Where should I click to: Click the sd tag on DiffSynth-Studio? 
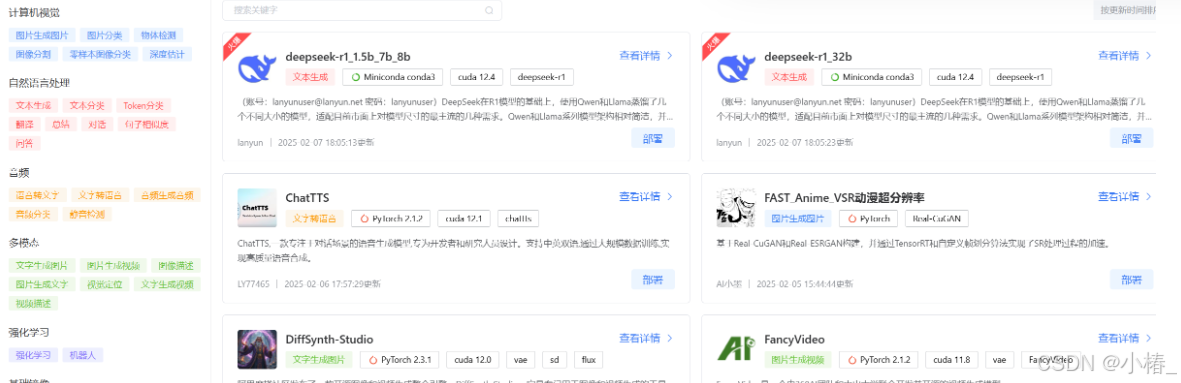[554, 360]
